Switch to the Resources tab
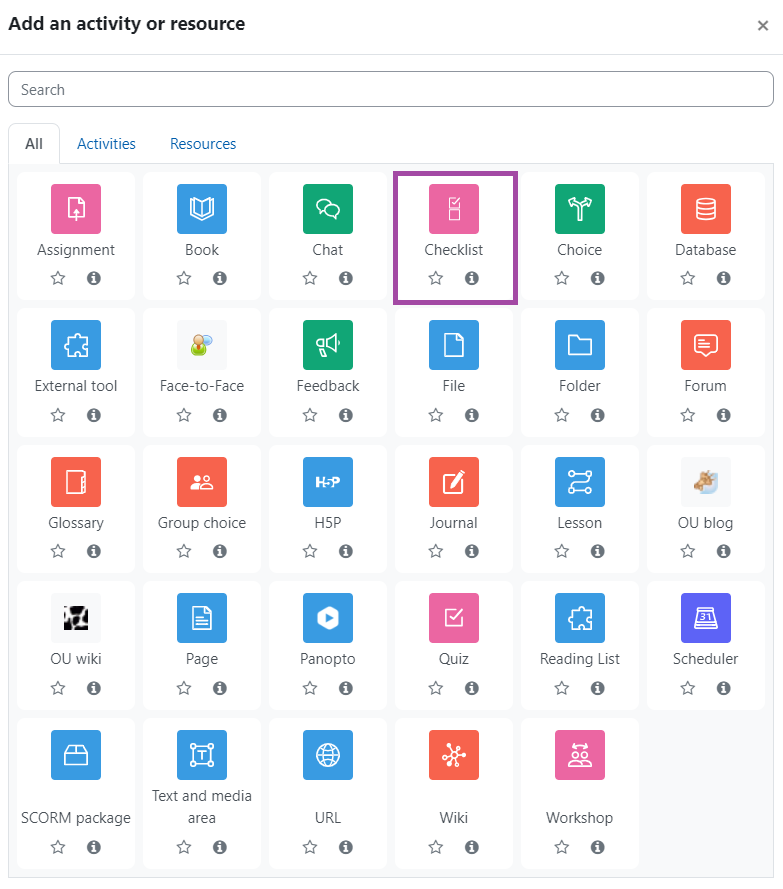Screen dimensions: 783x889 203,143
